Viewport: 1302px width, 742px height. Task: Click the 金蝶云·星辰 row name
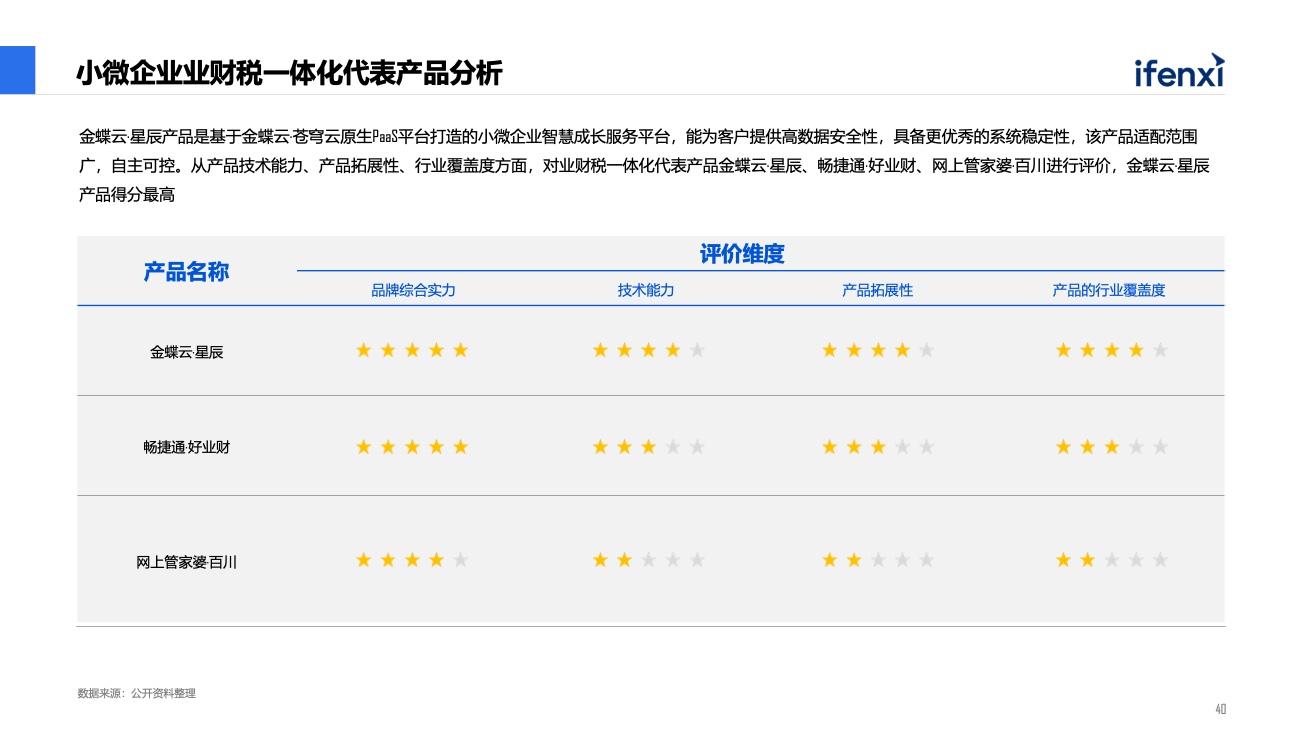click(187, 352)
